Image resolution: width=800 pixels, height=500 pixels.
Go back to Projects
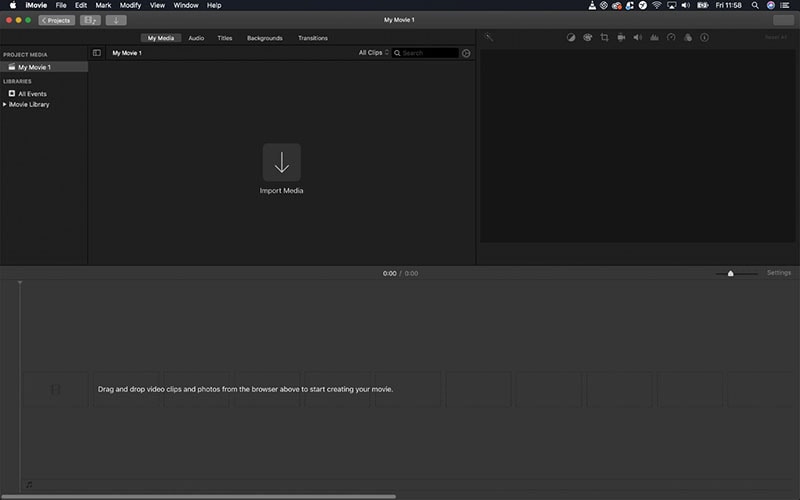pyautogui.click(x=57, y=20)
